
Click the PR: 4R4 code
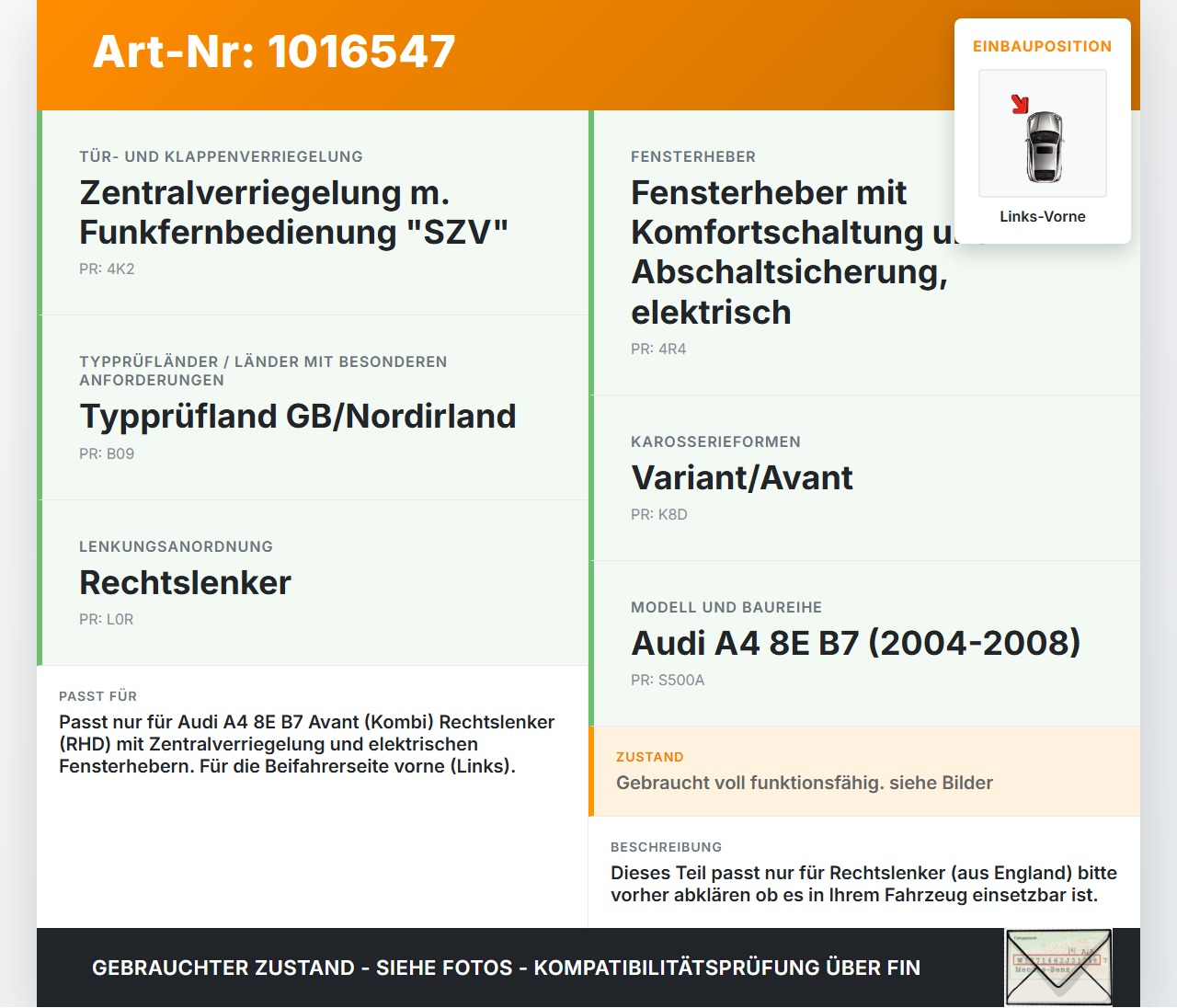point(658,349)
